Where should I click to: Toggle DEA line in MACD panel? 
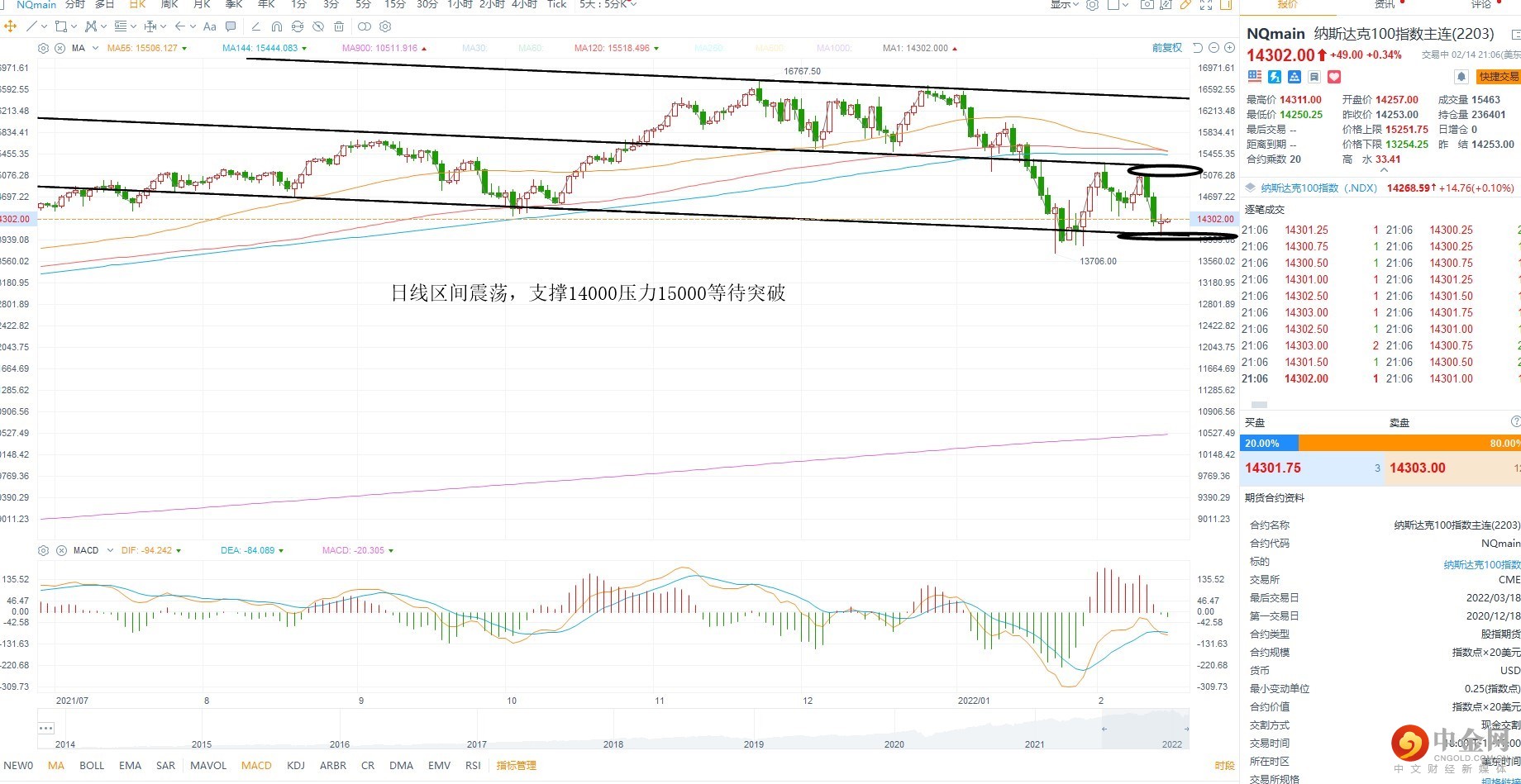252,550
